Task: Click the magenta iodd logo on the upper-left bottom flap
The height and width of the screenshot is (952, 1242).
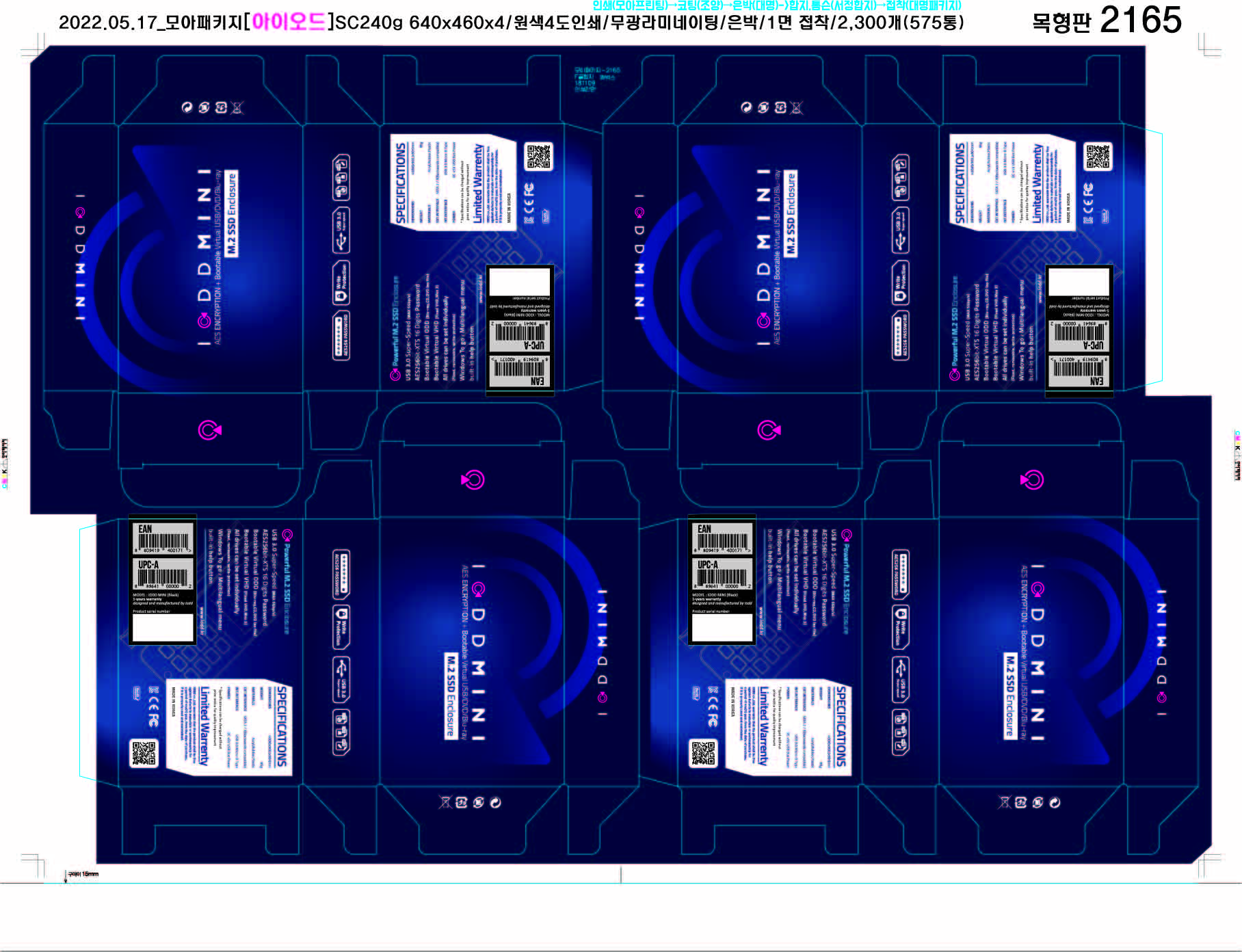Action: (209, 430)
